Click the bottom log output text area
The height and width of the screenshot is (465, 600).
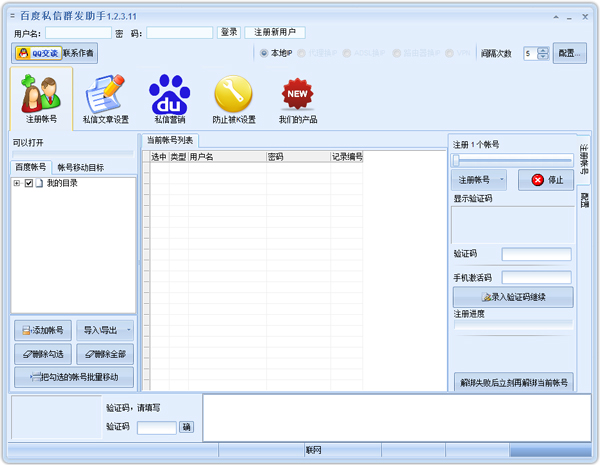[x=397, y=418]
